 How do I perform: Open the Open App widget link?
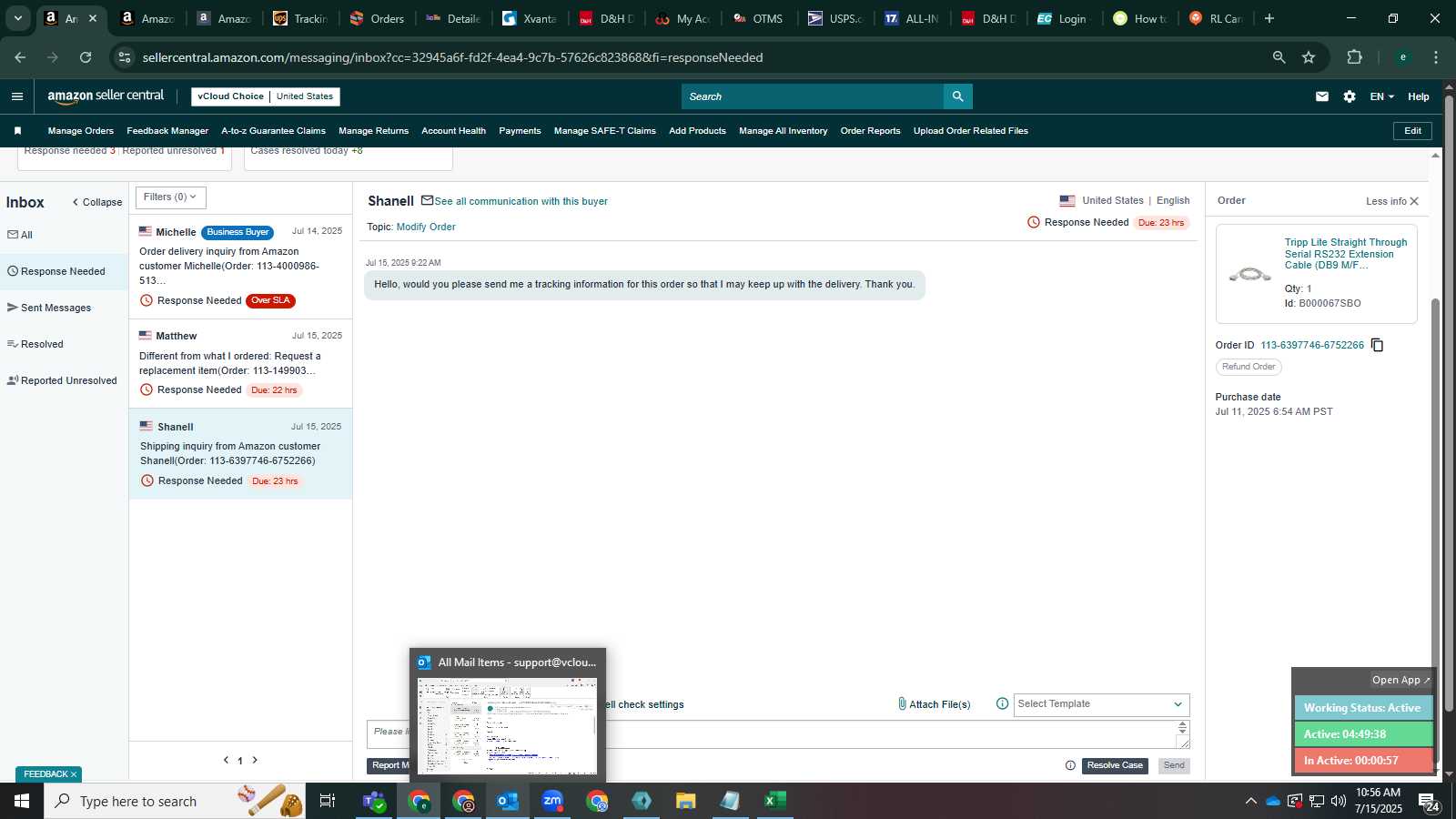pos(1400,680)
